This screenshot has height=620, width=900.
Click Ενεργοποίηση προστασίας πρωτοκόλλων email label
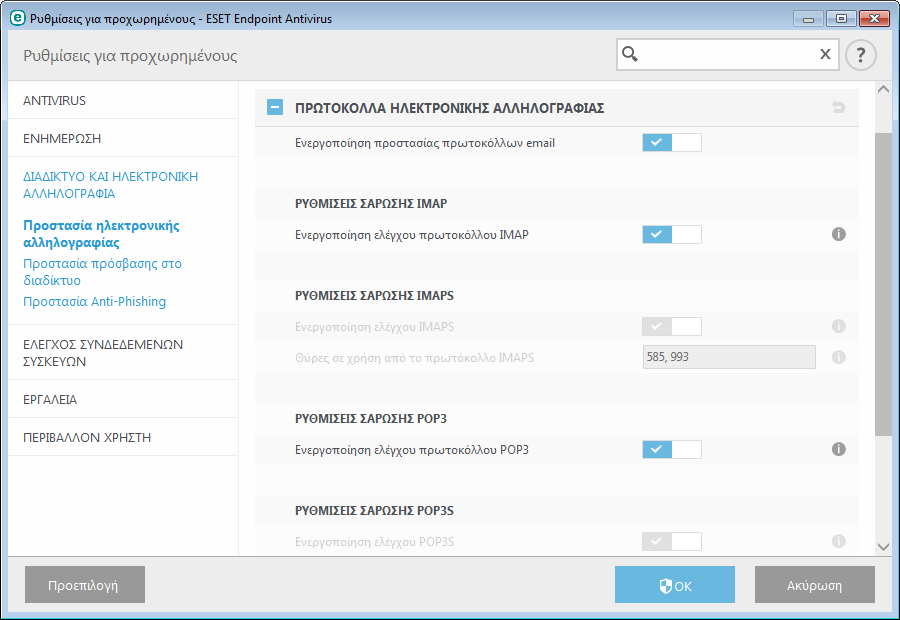point(425,143)
